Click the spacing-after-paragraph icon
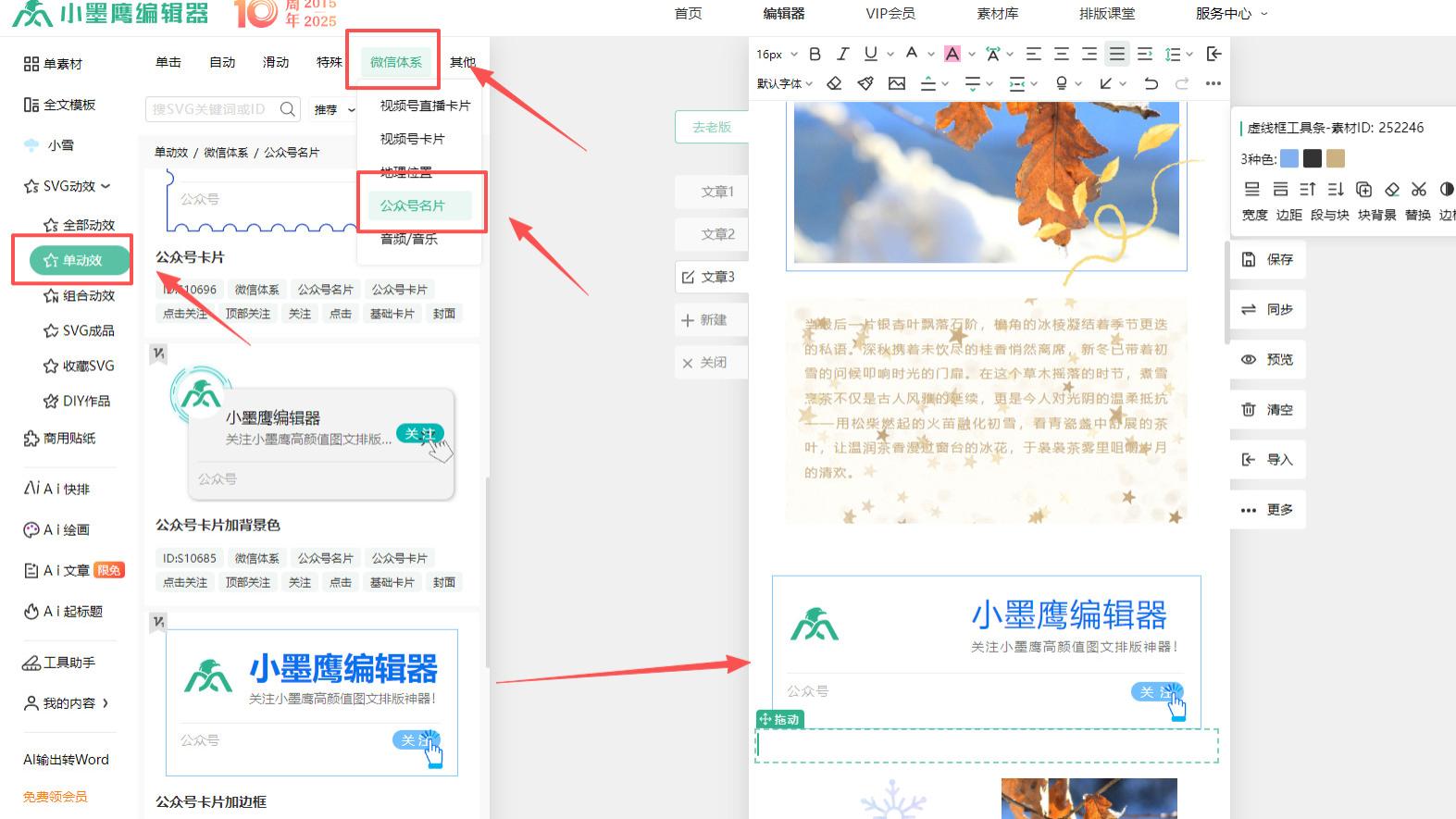Viewport: 1456px width, 819px height. 973,83
